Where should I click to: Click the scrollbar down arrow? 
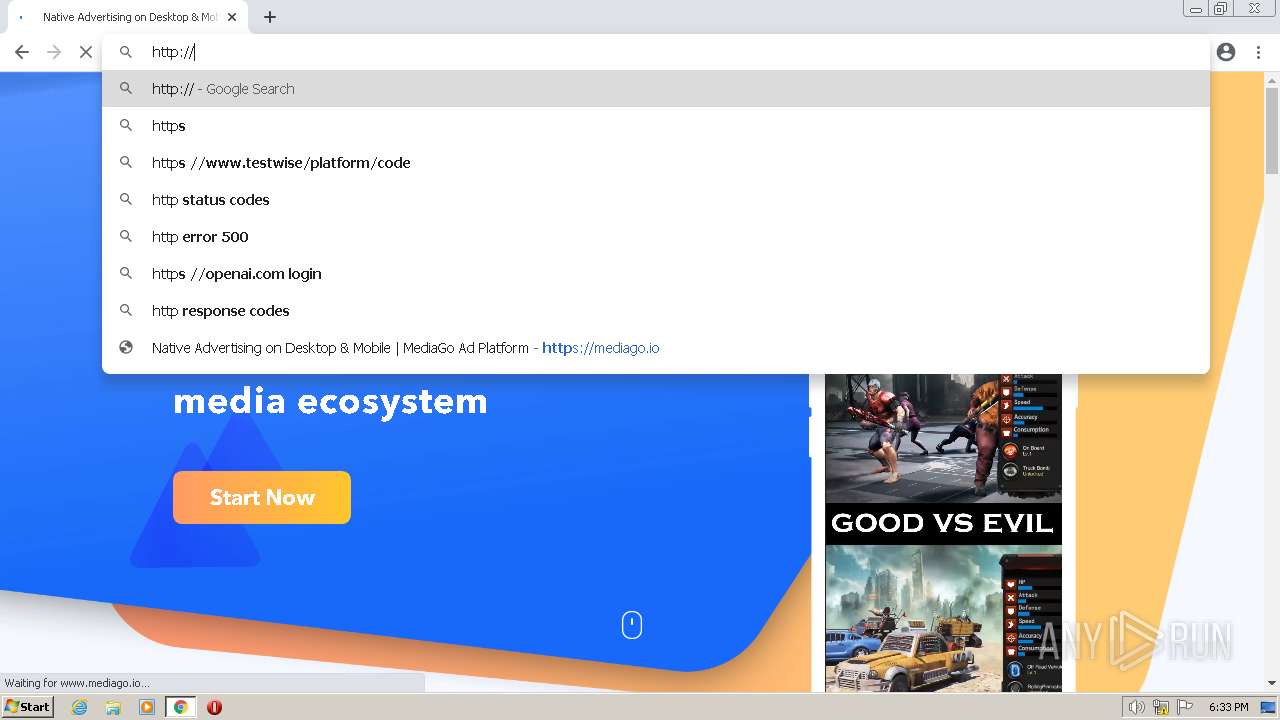[1272, 683]
